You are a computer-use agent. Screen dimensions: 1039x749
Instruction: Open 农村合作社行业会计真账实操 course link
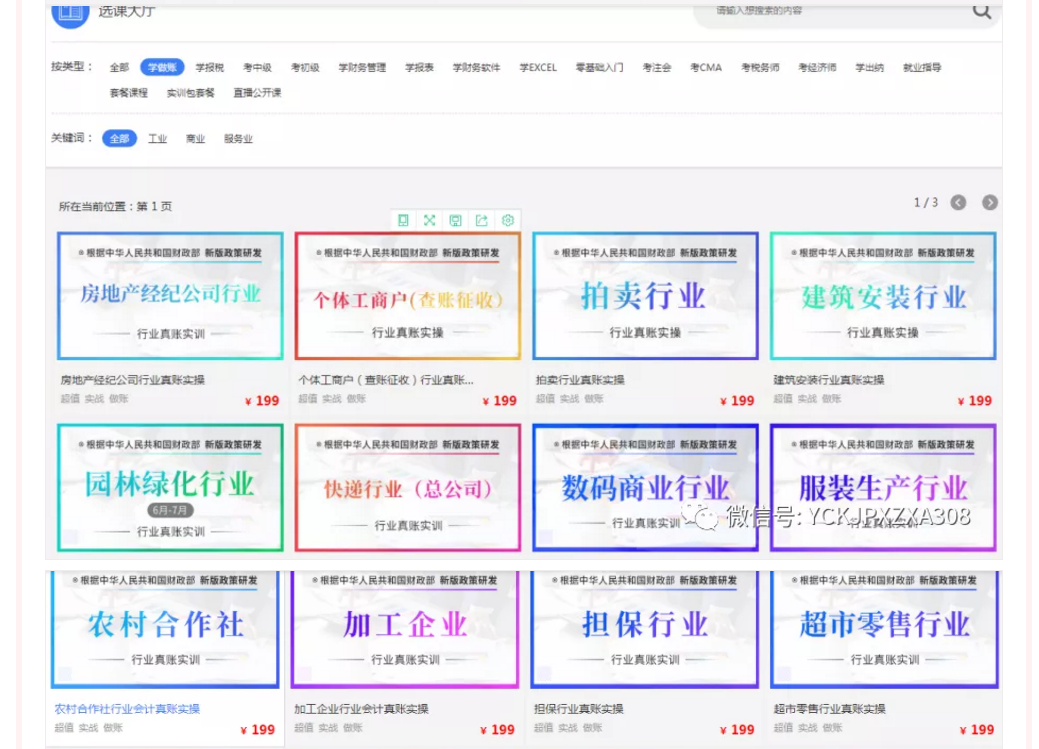point(127,709)
